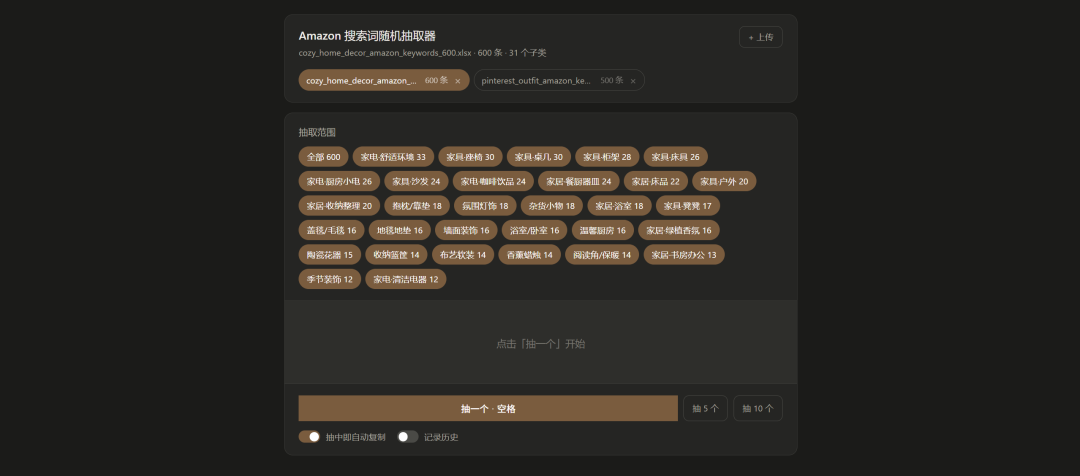Viewport: 1080px width, 476px height.
Task: Click the 抽取范围 section label
Action: (318, 132)
